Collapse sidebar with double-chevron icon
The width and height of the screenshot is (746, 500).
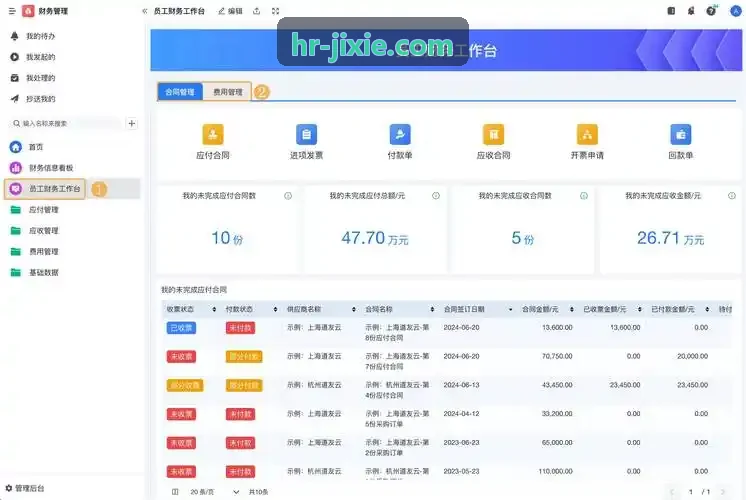coord(145,11)
